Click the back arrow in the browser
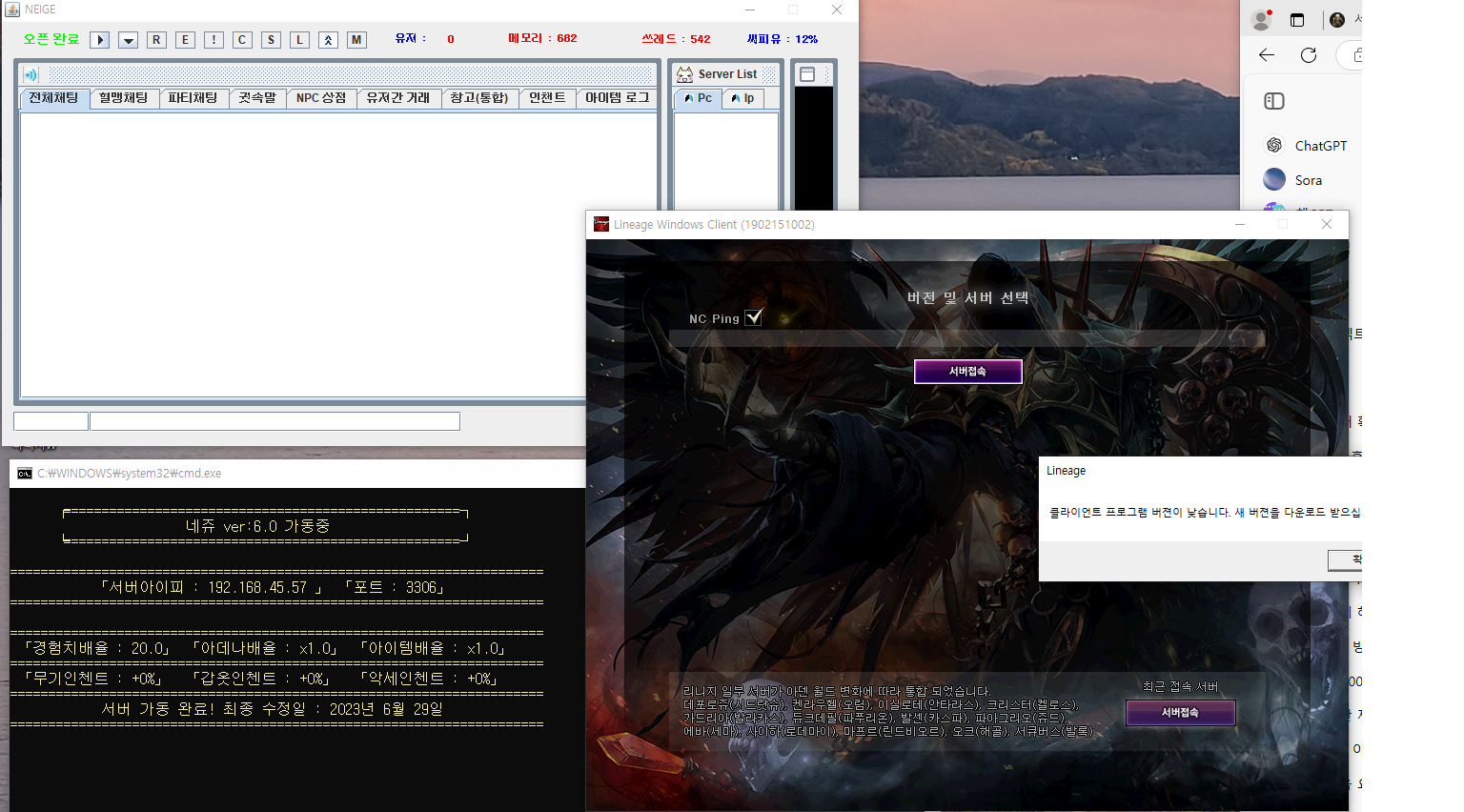Viewport: 1464px width, 812px height. (x=1267, y=55)
